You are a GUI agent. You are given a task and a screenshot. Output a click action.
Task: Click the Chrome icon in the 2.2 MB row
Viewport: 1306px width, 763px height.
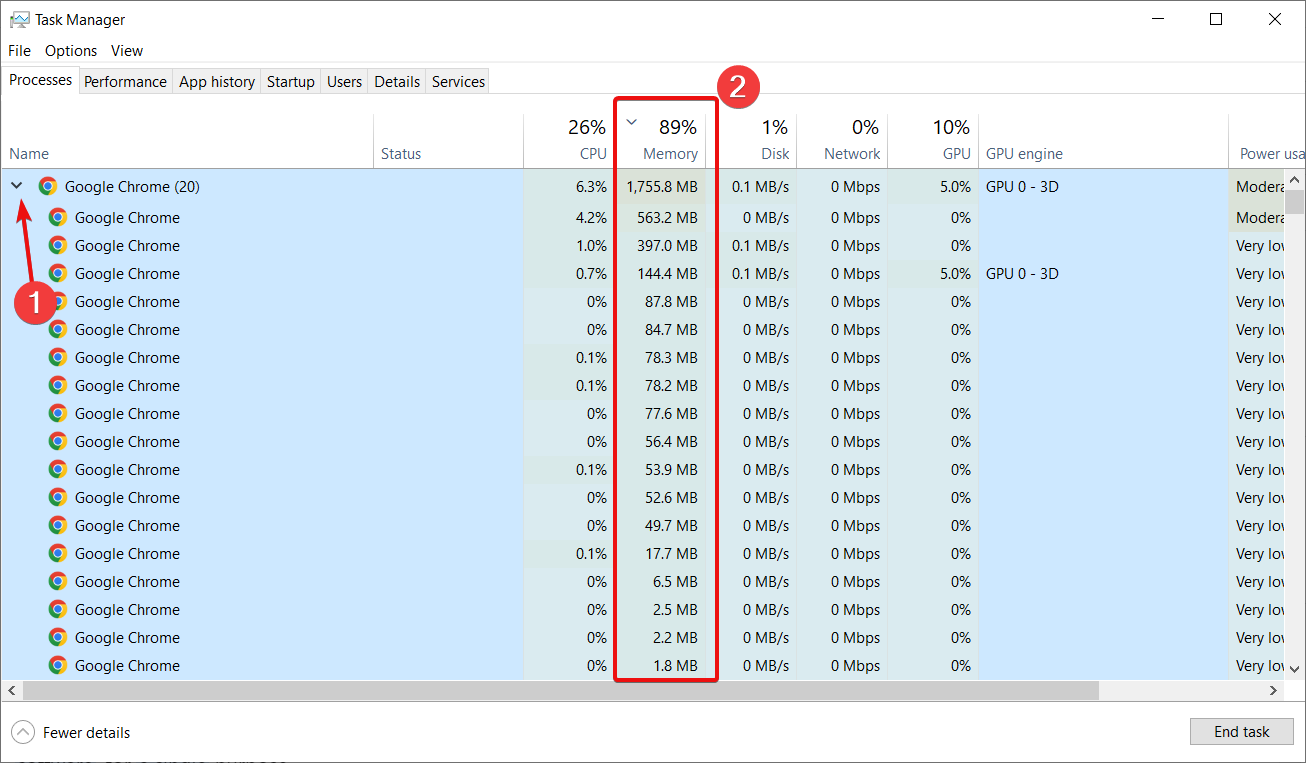coord(58,638)
